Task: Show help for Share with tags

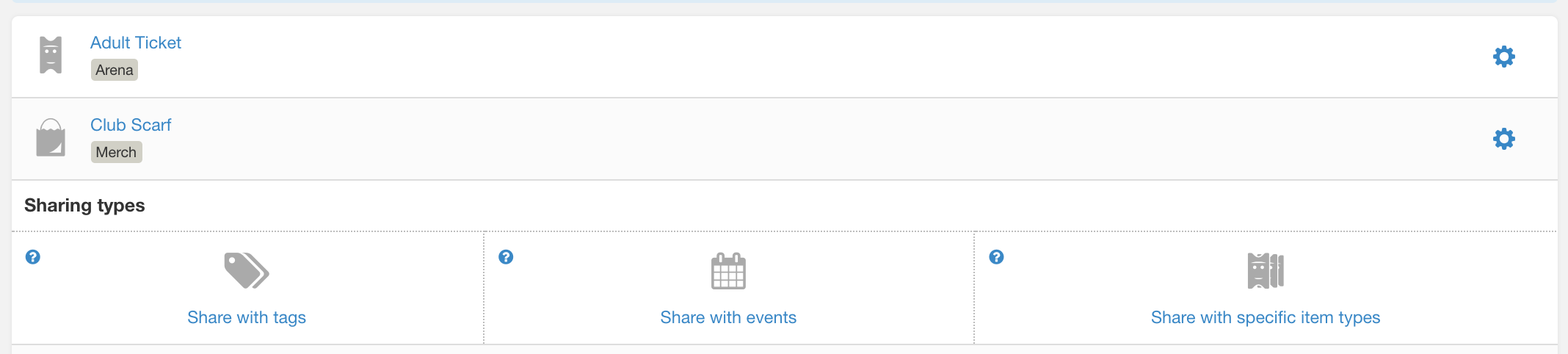Action: (x=33, y=257)
